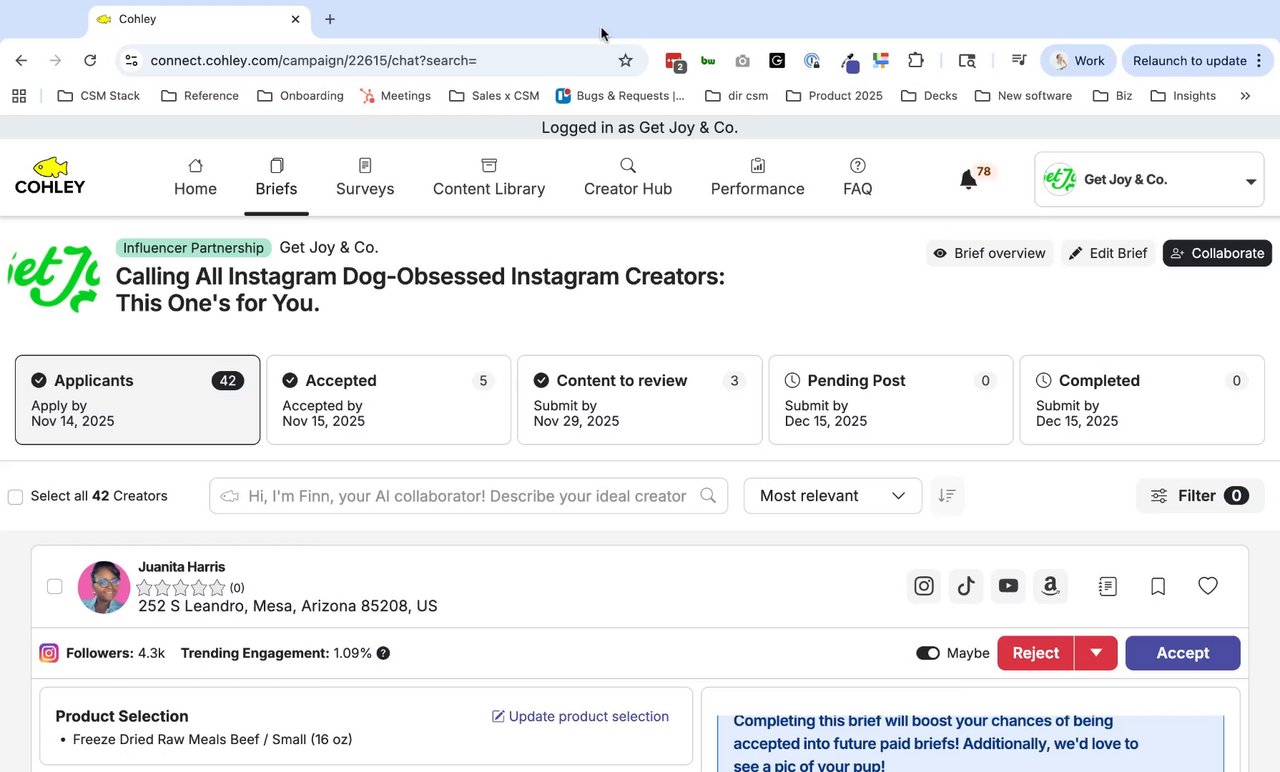Switch to the Accepted tab
The height and width of the screenshot is (772, 1280).
click(389, 400)
